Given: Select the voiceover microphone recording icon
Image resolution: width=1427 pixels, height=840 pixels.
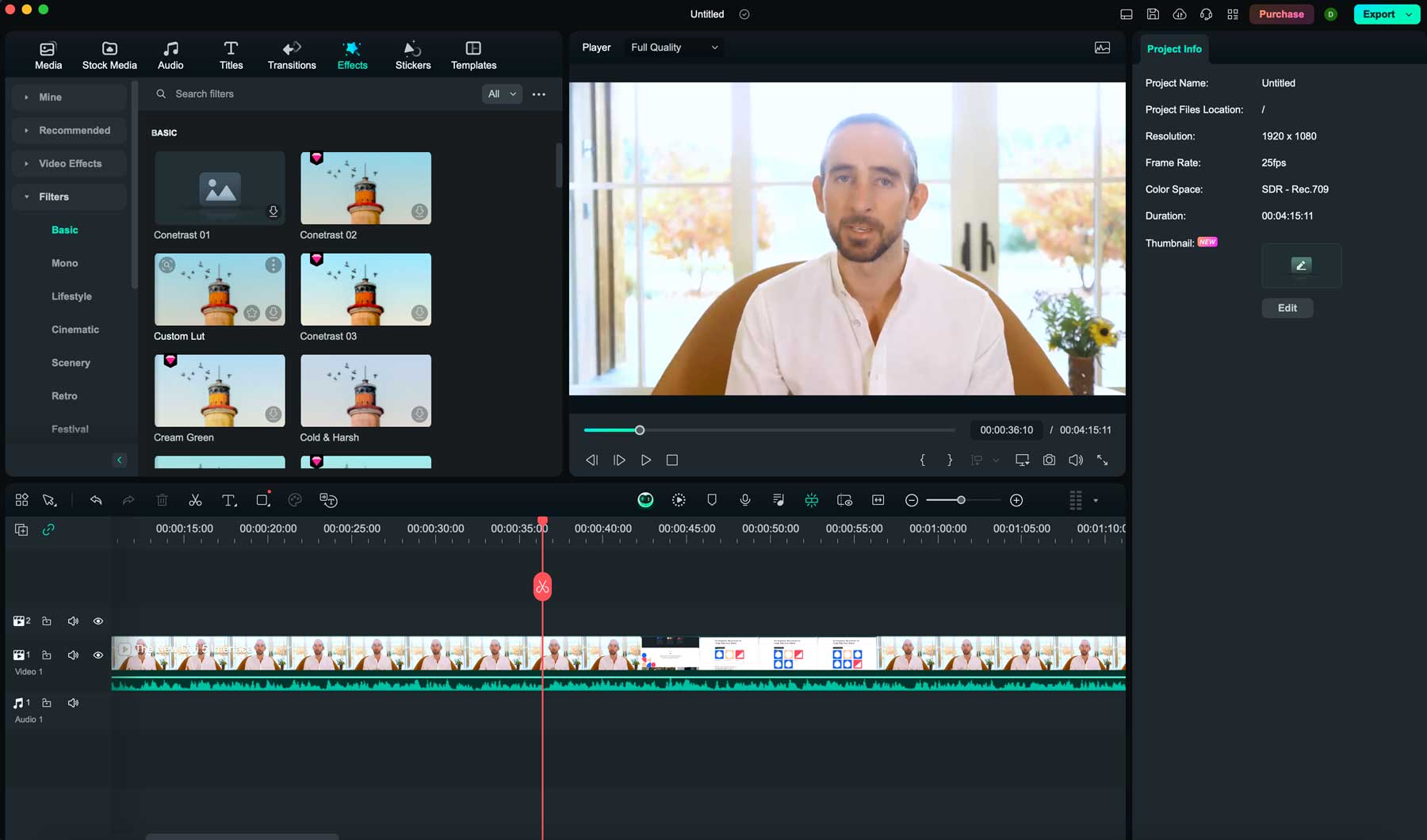Looking at the screenshot, I should (x=745, y=500).
